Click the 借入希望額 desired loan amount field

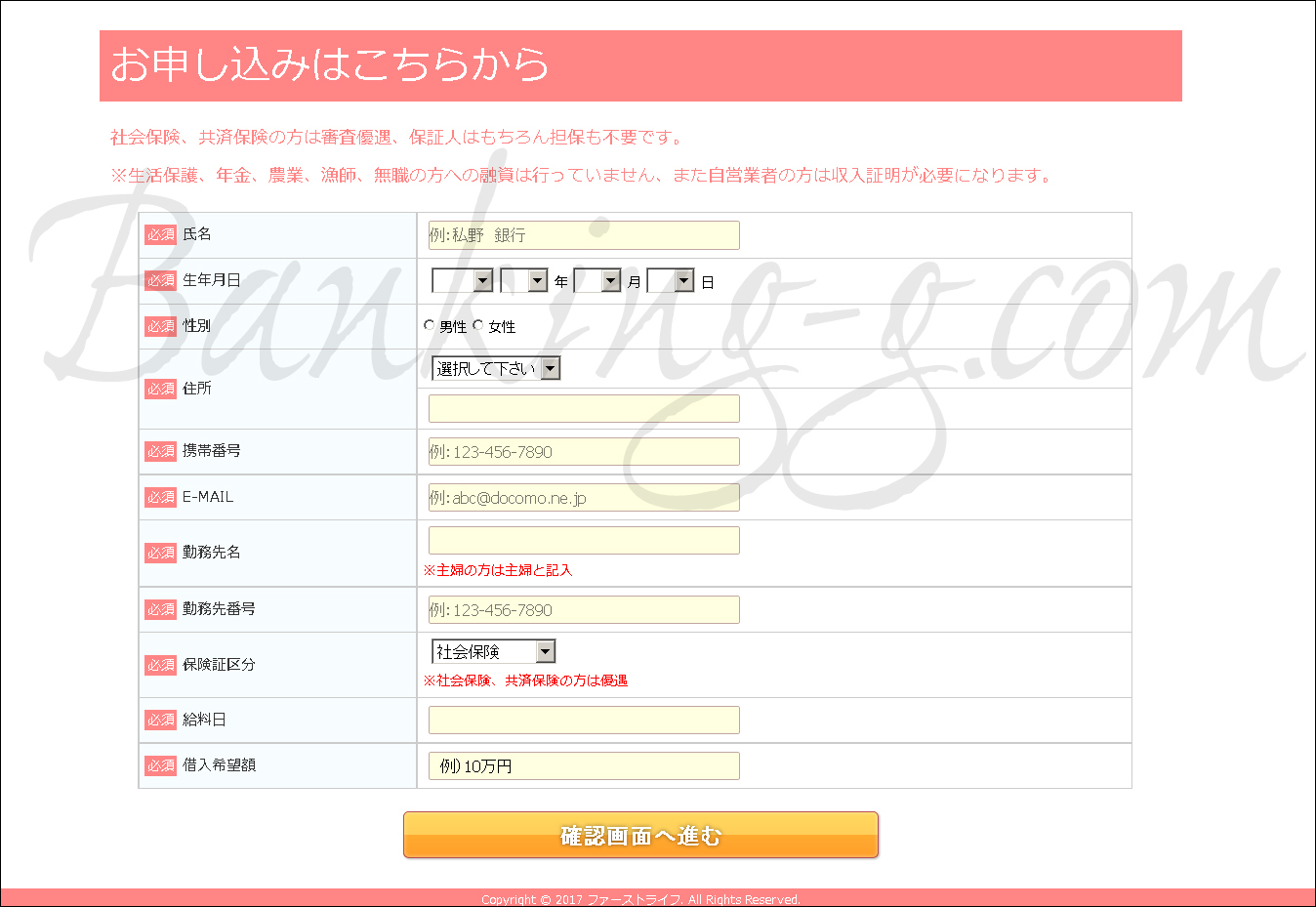(x=584, y=766)
